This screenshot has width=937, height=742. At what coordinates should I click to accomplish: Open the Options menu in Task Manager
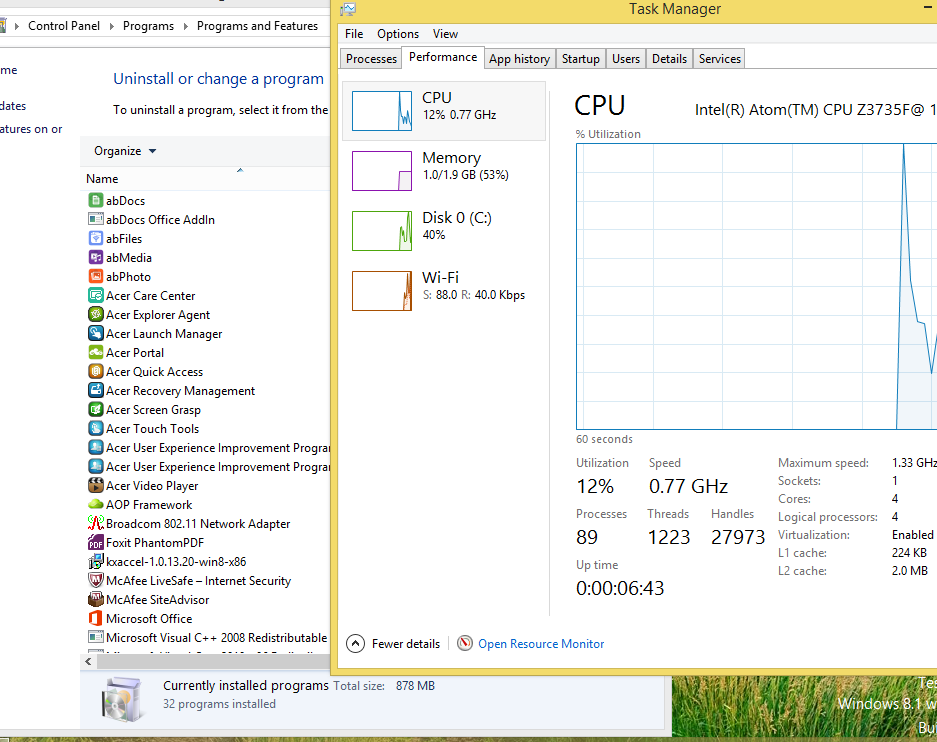click(x=398, y=34)
